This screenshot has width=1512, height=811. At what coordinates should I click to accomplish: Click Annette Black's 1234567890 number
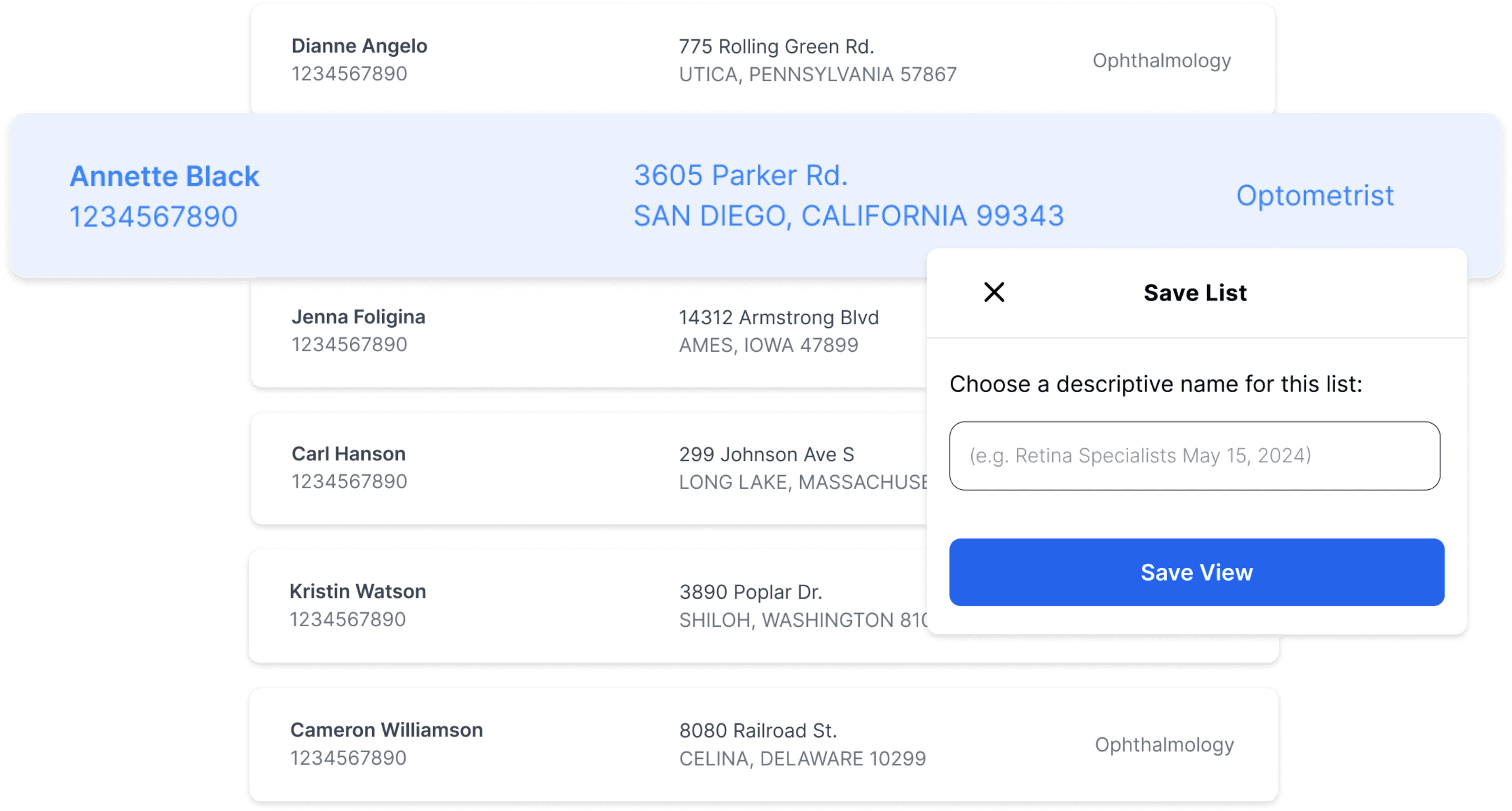coord(153,217)
